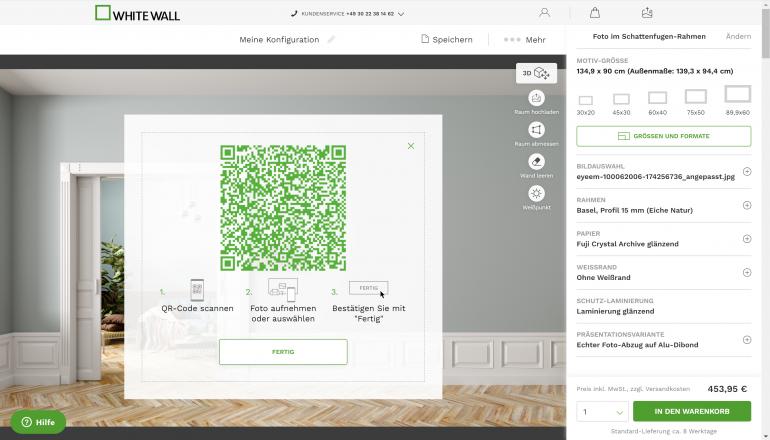770x440 pixels.
Task: Click Fuji Crystal Archive glänzend text
Action: 628,244
